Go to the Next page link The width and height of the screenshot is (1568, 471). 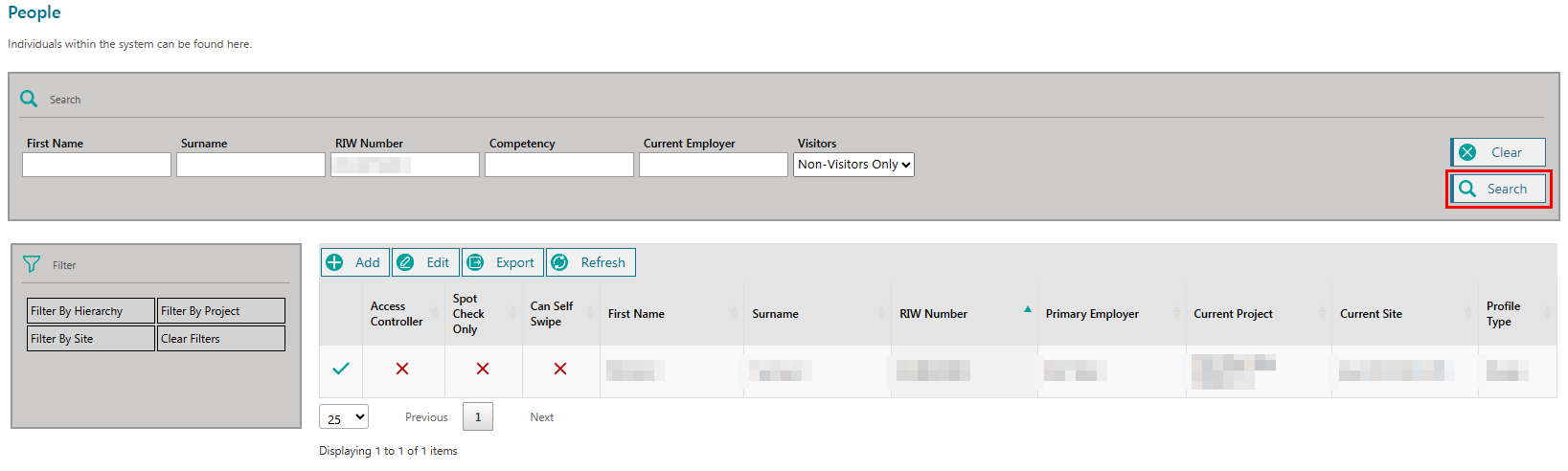(542, 417)
